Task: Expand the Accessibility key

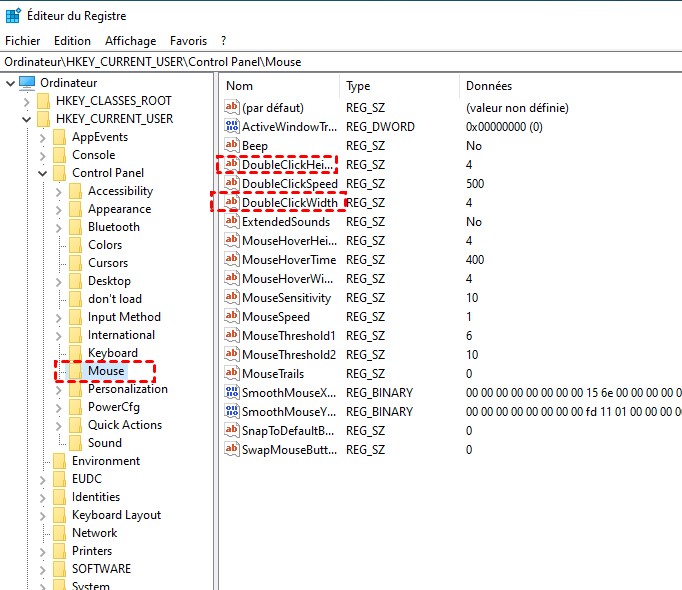Action: coord(59,192)
